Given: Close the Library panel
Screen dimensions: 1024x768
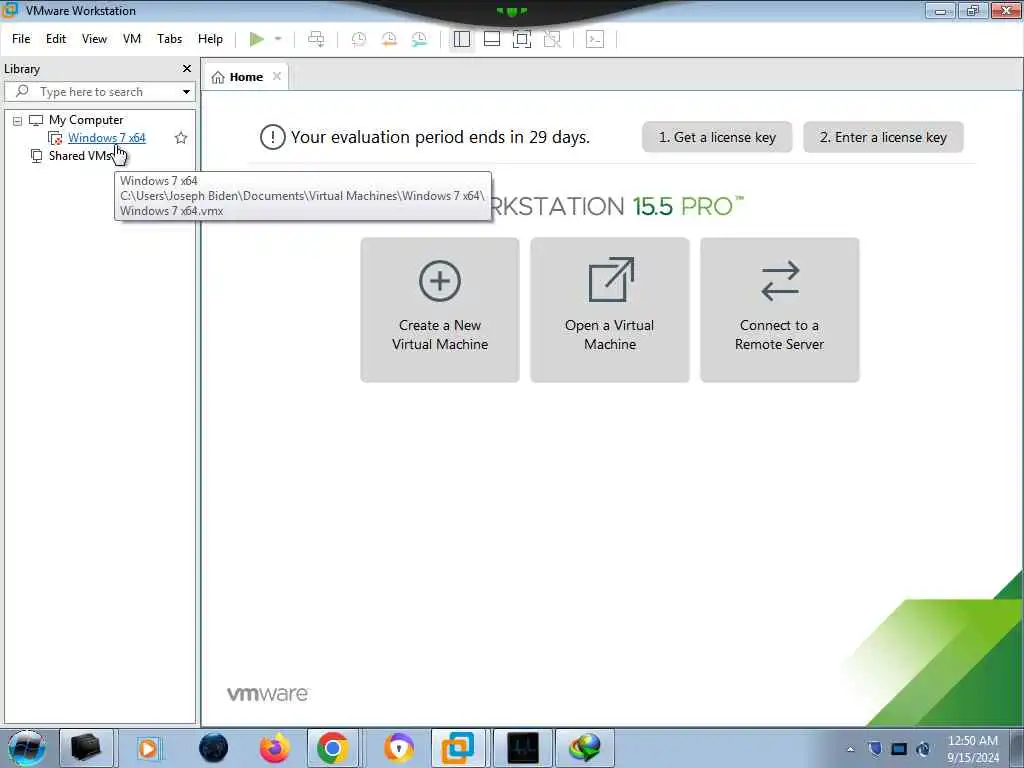Looking at the screenshot, I should 187,69.
